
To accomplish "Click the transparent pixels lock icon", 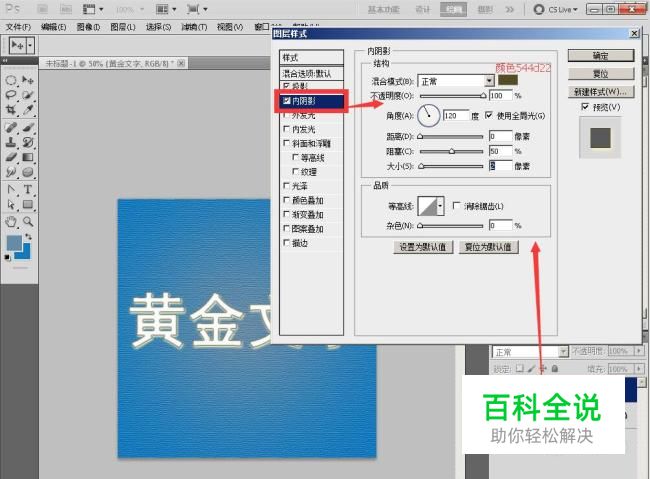I will coord(520,368).
